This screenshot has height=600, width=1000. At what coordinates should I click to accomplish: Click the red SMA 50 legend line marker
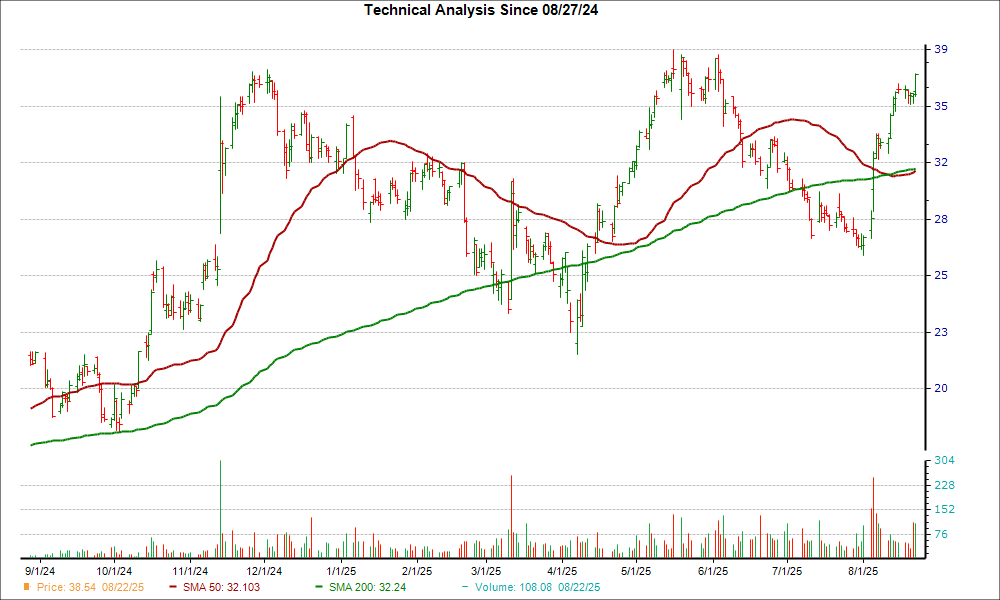174,587
